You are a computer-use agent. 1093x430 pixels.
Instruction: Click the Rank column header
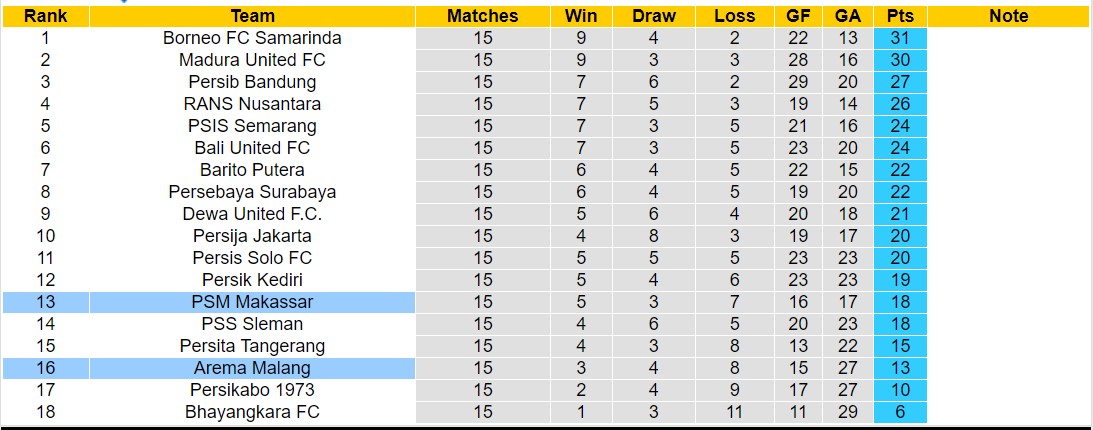pos(45,16)
